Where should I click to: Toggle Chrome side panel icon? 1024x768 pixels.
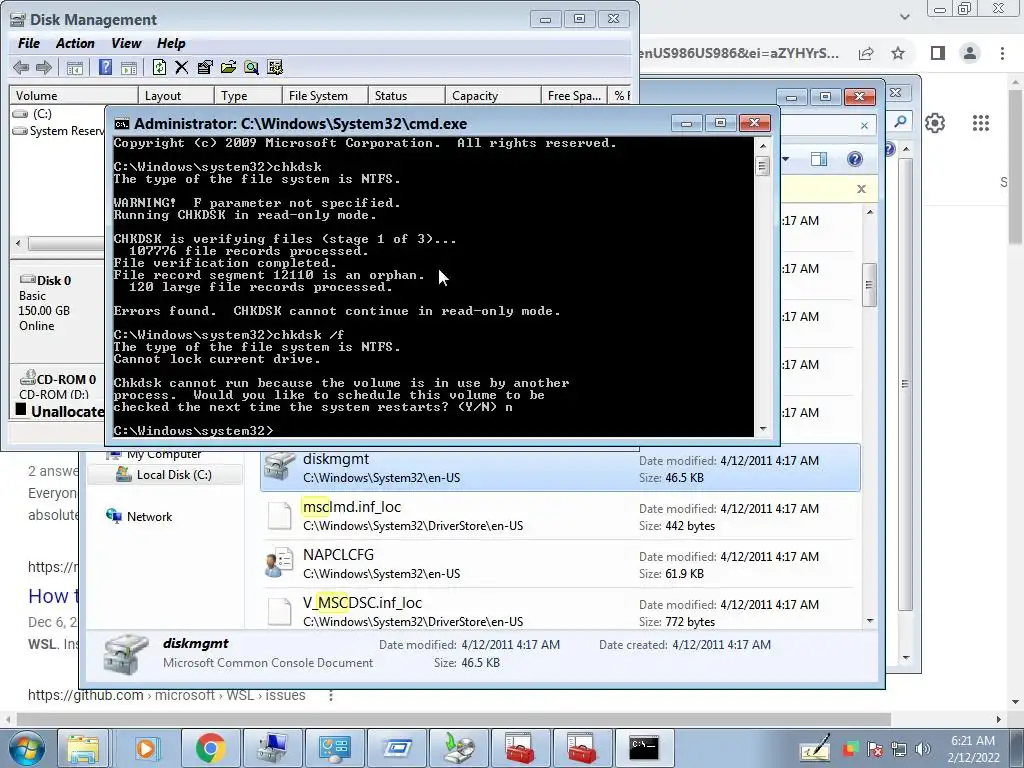[x=938, y=53]
